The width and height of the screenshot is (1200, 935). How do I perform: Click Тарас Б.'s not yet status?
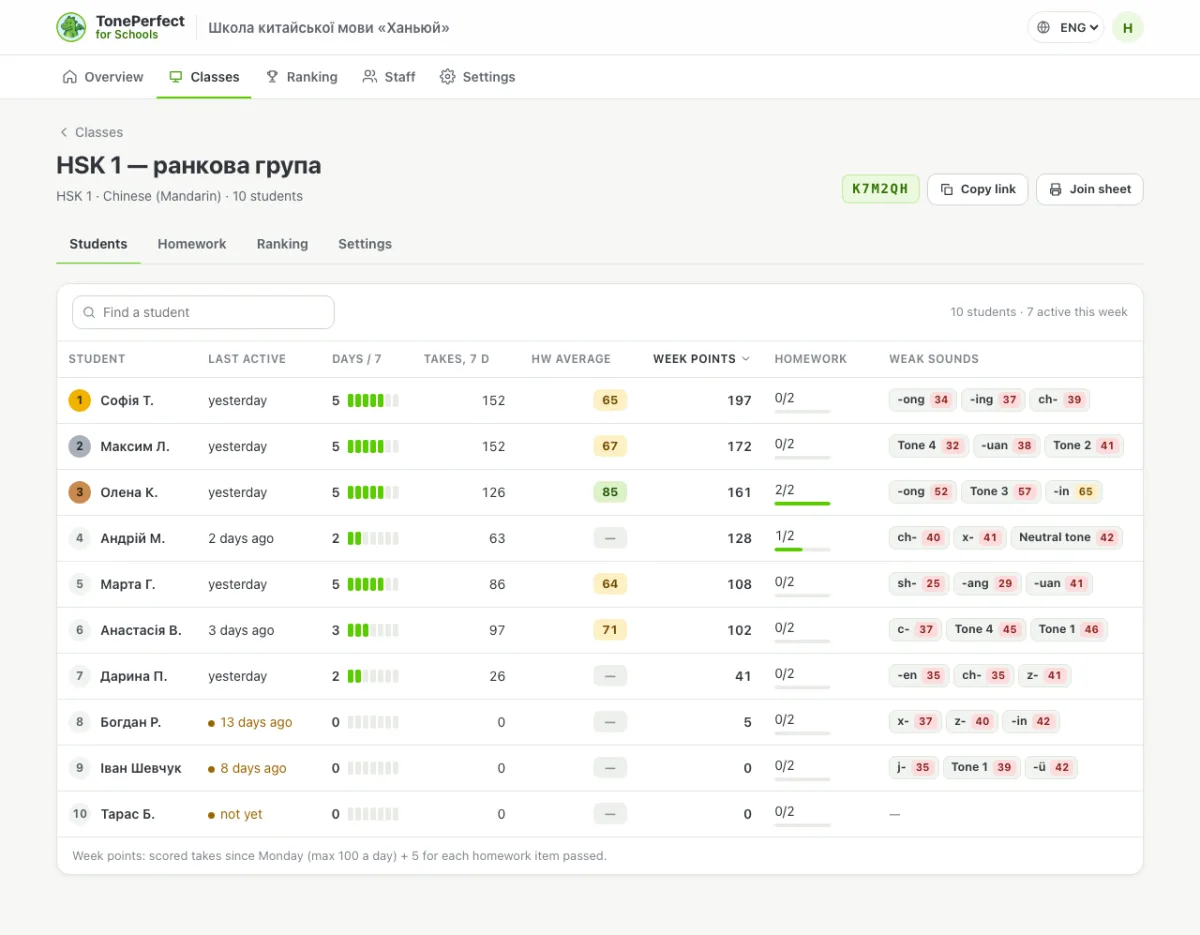click(235, 814)
